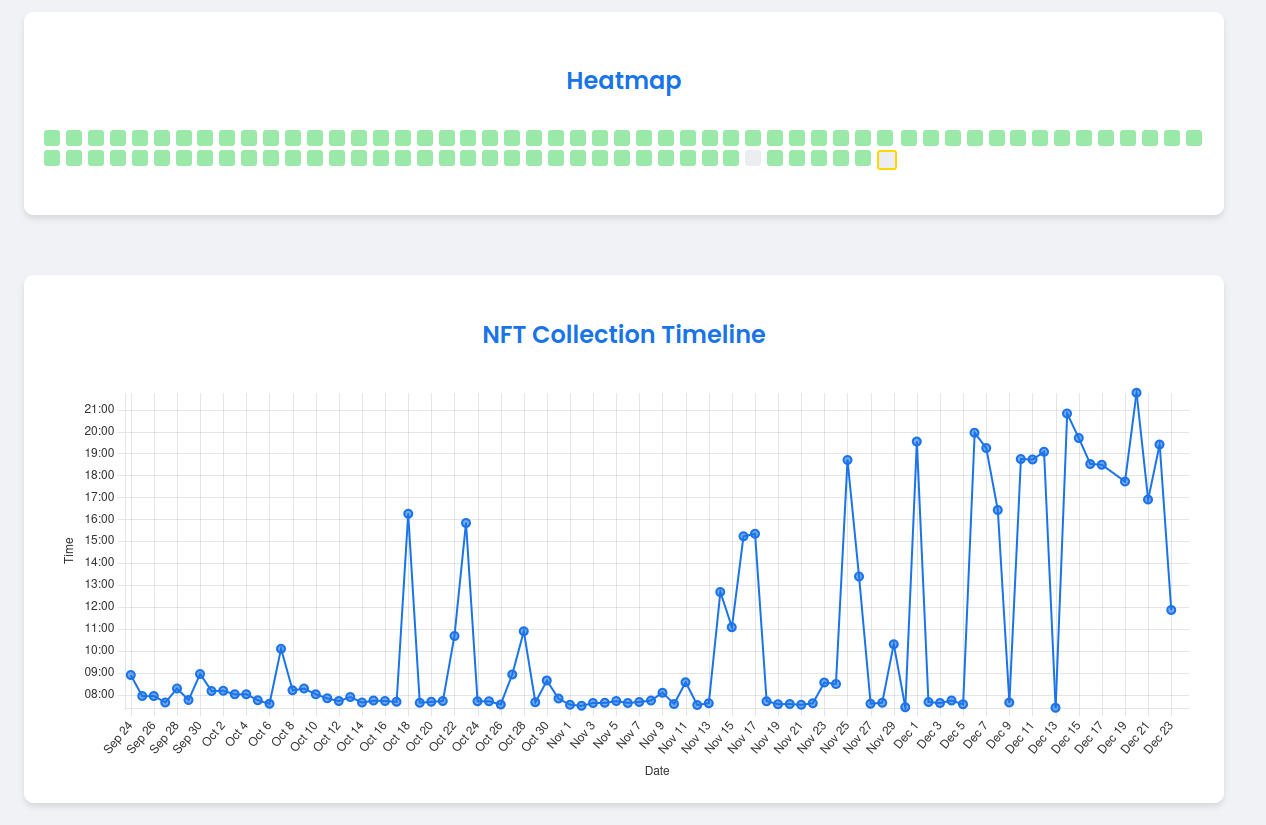Select the last data point Dec 23
The height and width of the screenshot is (825, 1266).
1171,610
